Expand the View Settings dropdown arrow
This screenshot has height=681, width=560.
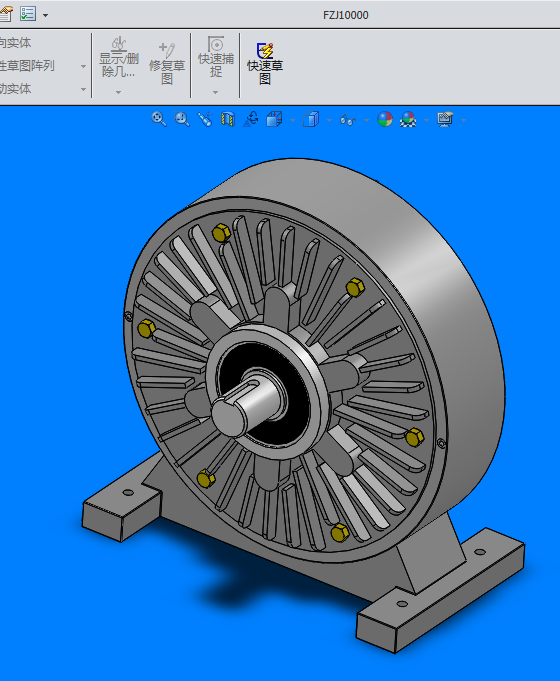coord(463,120)
